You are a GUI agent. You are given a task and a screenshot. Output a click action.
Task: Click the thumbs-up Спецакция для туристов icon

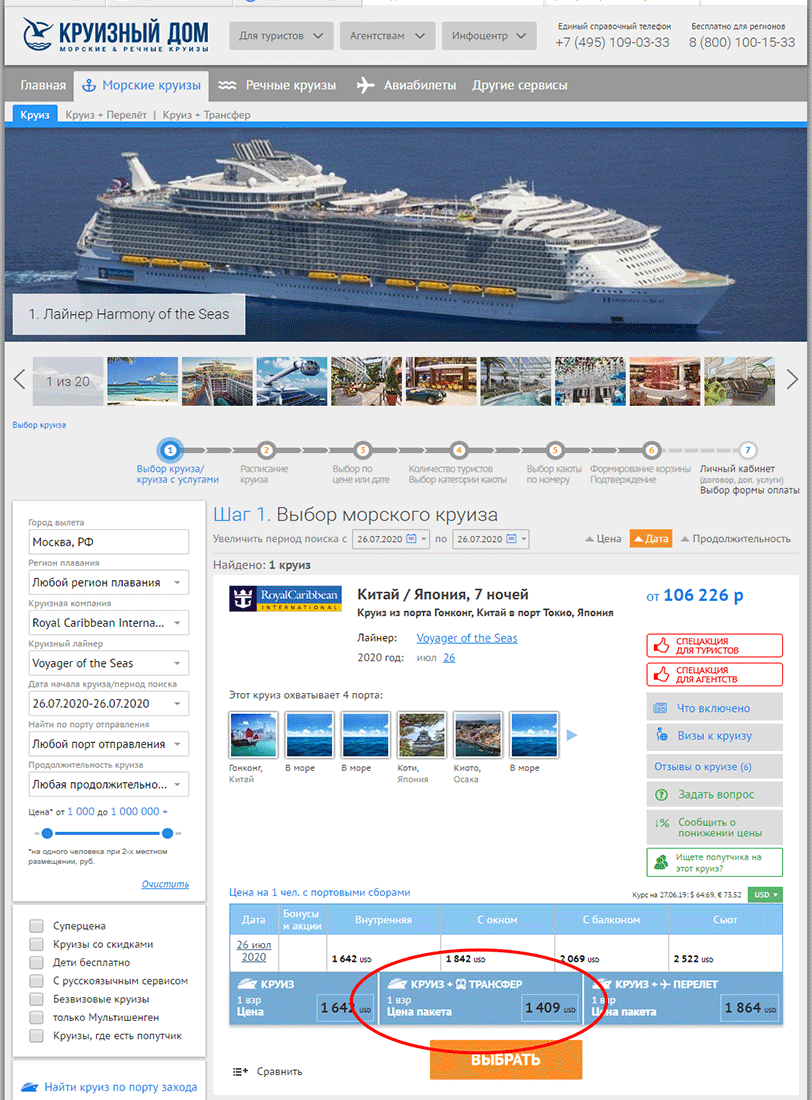click(661, 645)
